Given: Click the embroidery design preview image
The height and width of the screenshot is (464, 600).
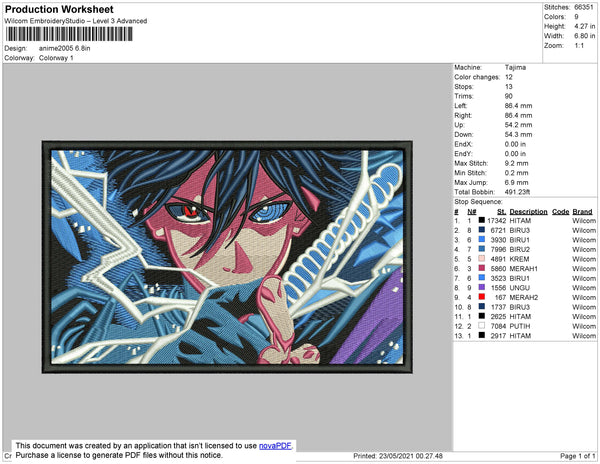Looking at the screenshot, I should pos(227,257).
